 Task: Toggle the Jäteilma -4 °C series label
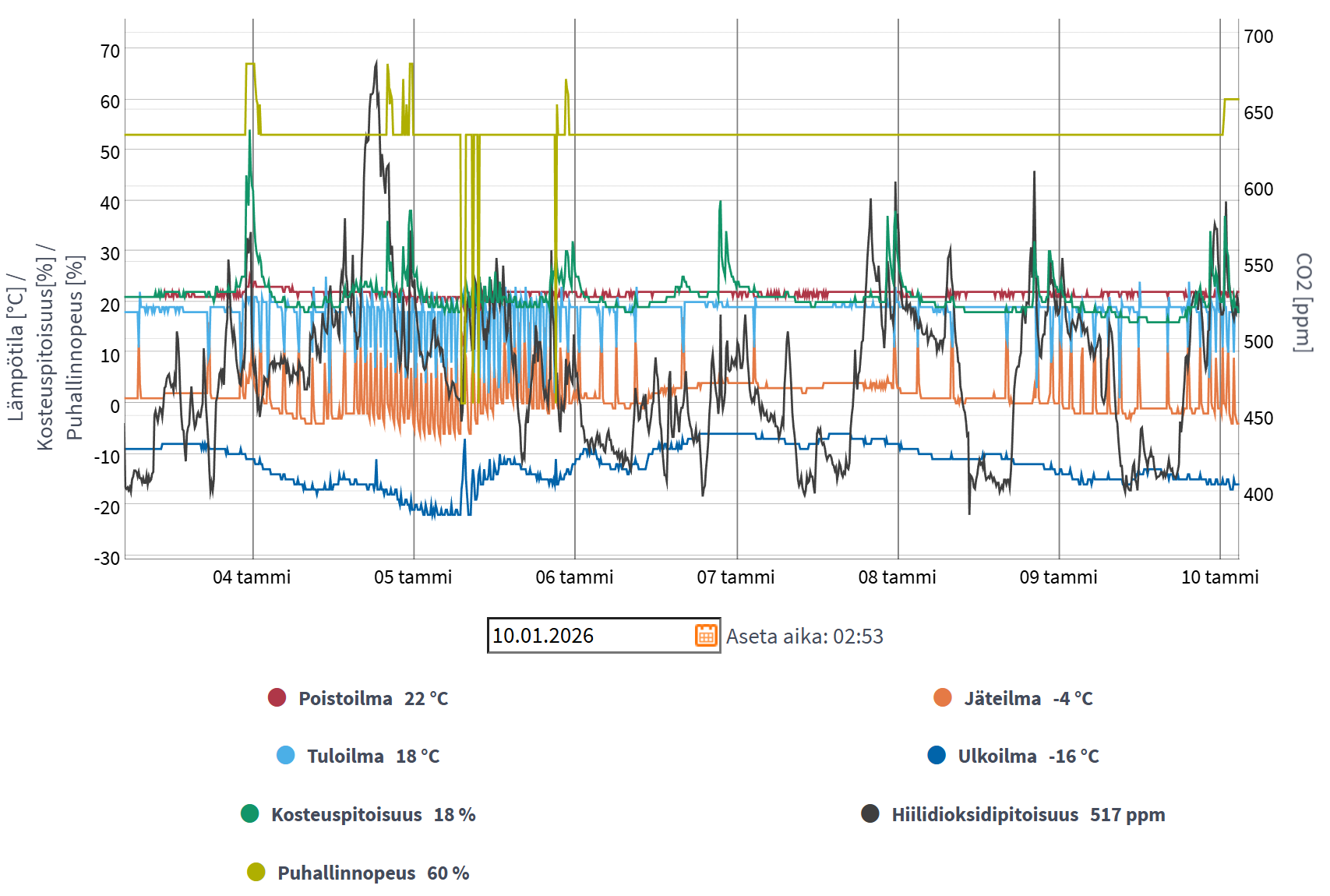click(1028, 698)
